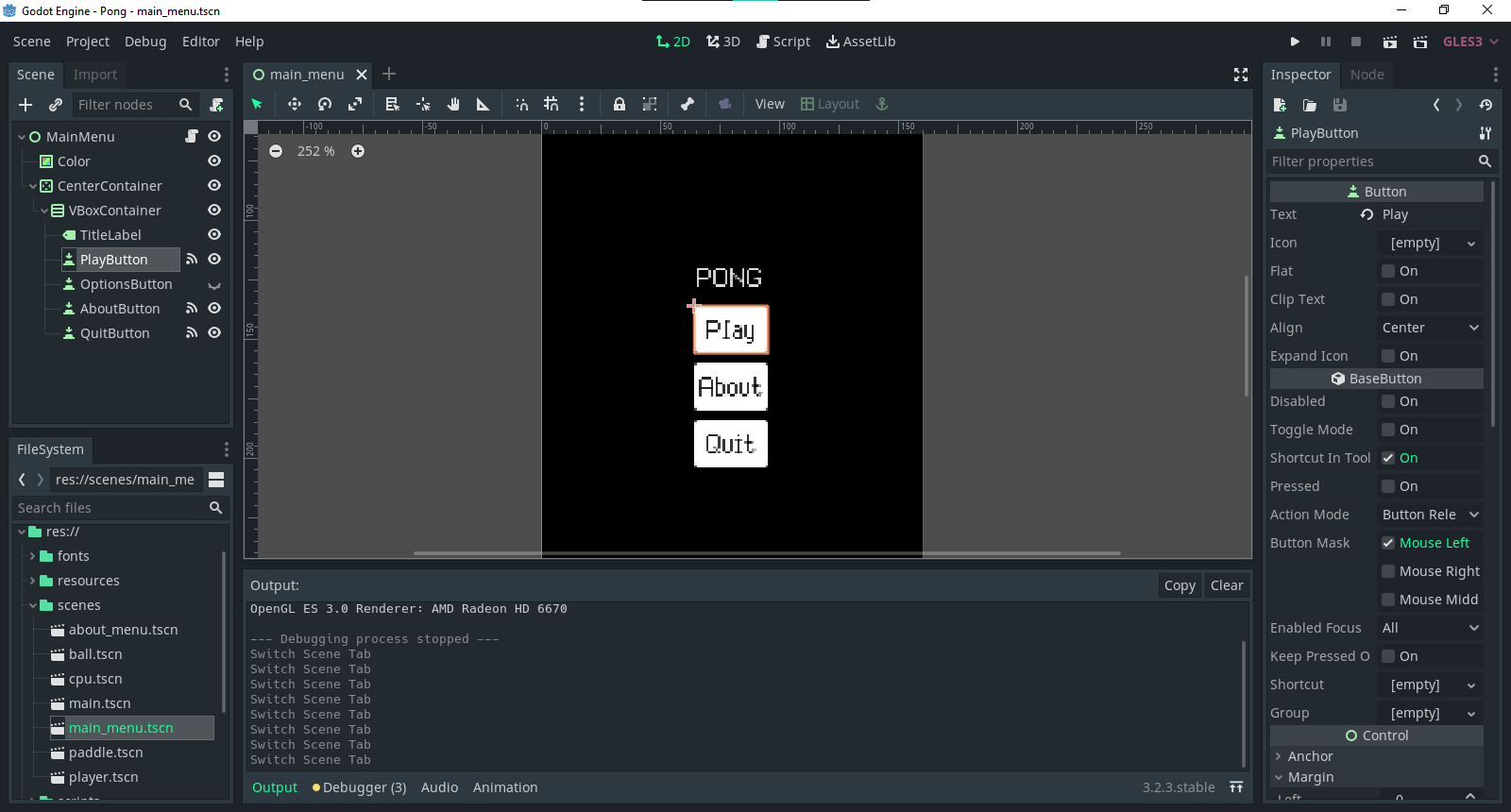Uncheck Shortcut In Tooltip
This screenshot has height=812, width=1511.
(x=1388, y=458)
